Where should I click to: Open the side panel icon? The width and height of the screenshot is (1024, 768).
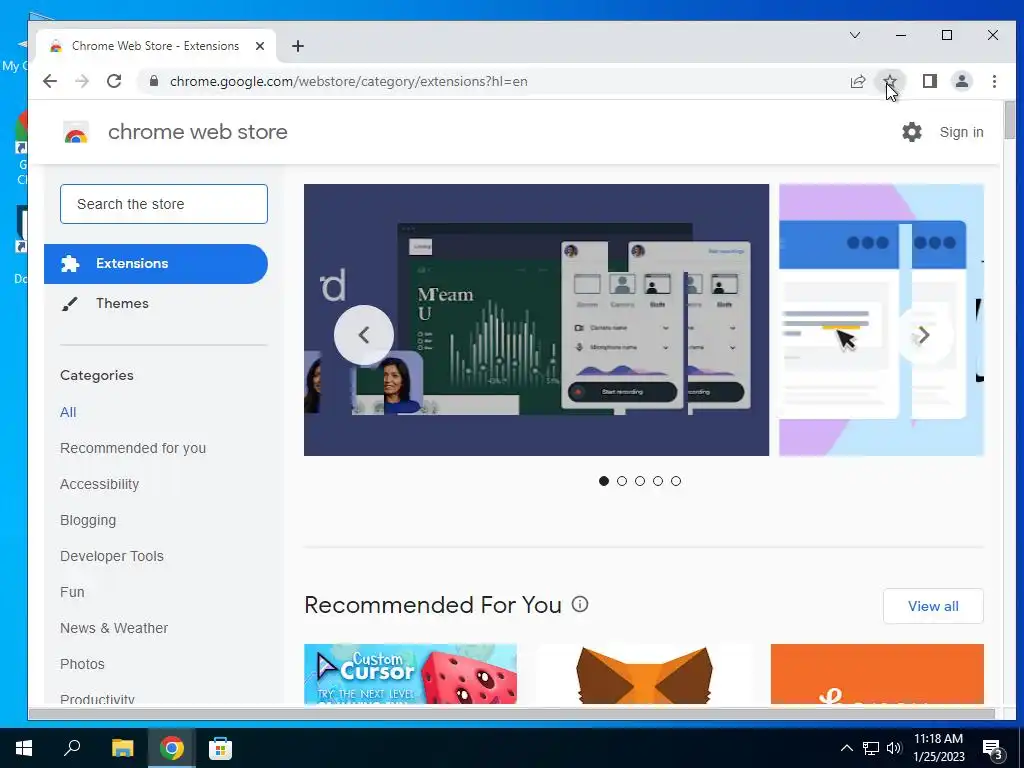coord(929,81)
